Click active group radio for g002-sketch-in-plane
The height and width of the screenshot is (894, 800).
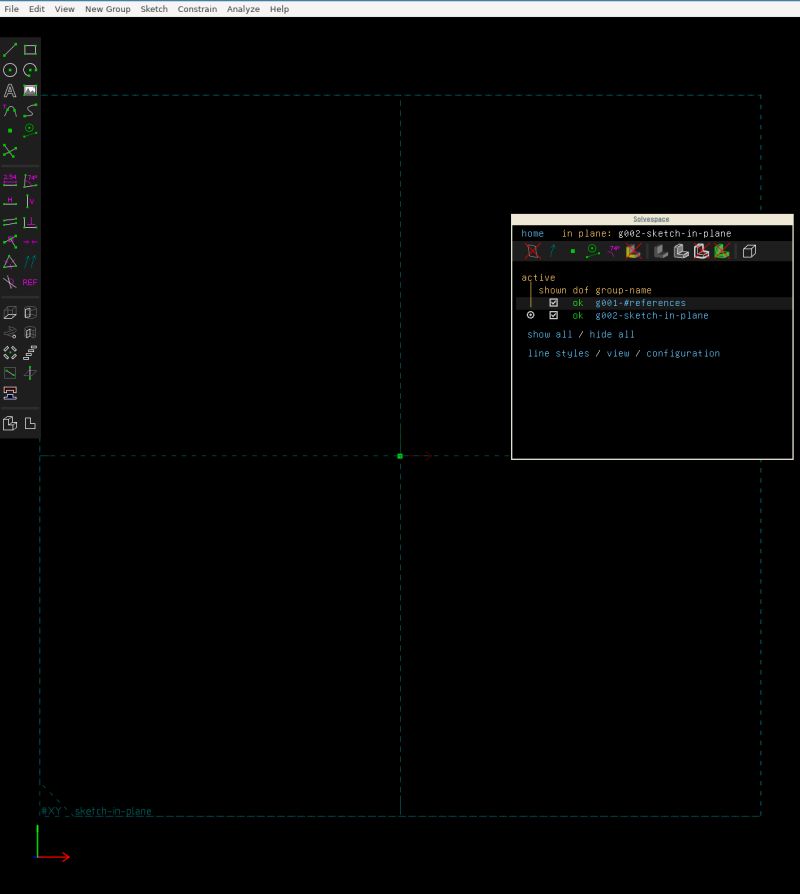pyautogui.click(x=530, y=315)
